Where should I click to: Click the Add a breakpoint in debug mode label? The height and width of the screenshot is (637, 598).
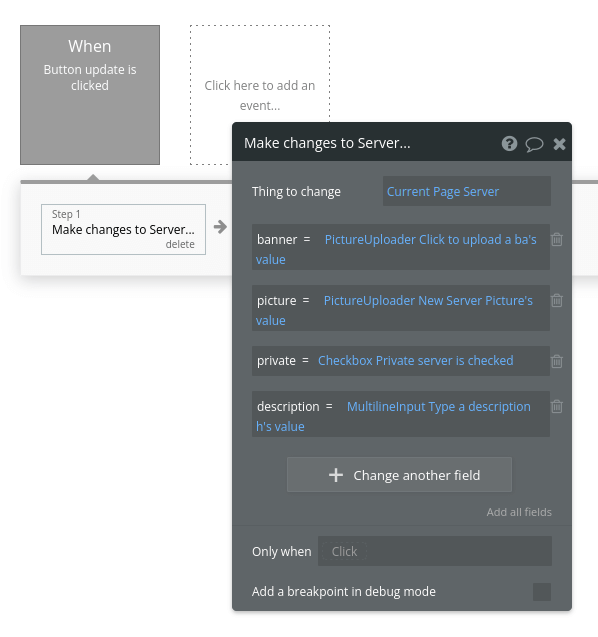pyautogui.click(x=344, y=592)
